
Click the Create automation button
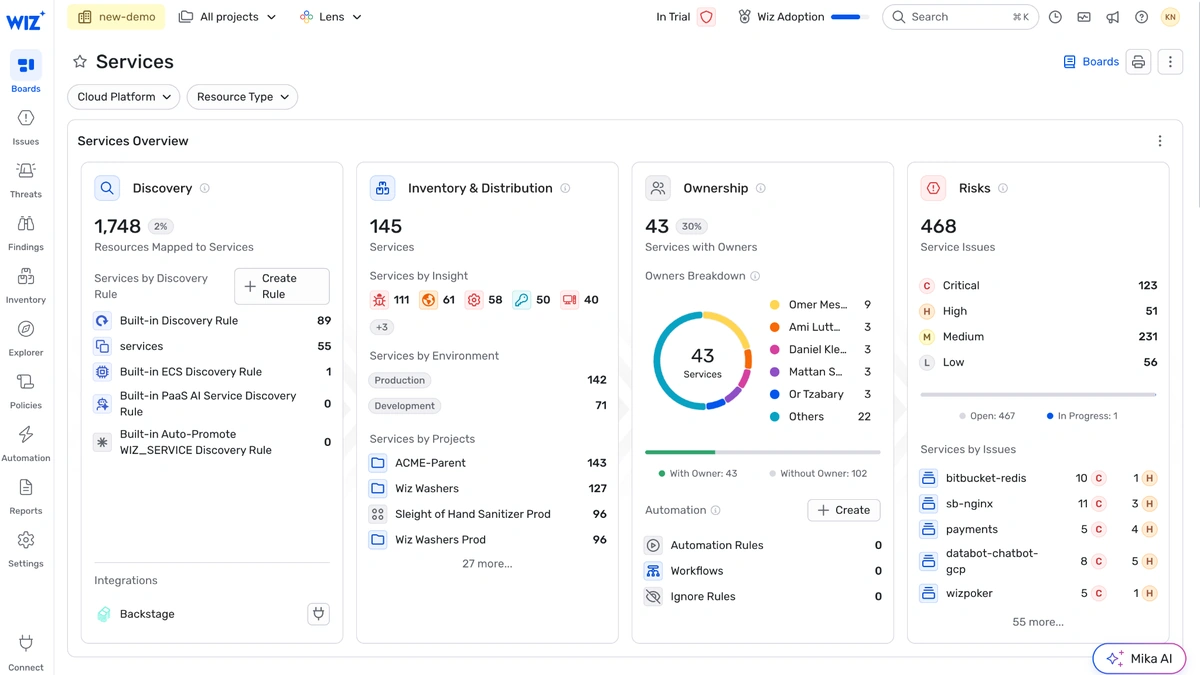point(844,510)
